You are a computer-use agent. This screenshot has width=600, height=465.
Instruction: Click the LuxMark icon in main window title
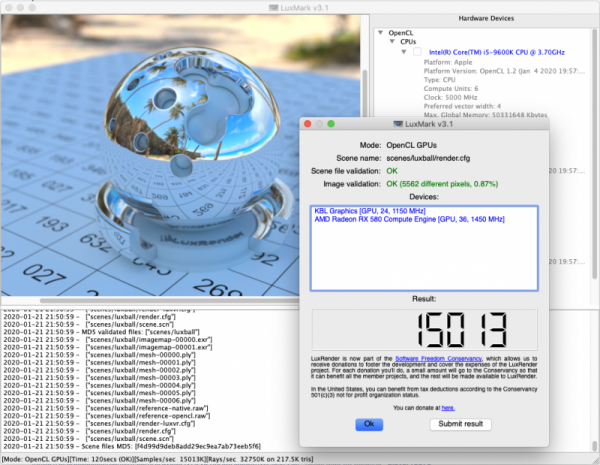pyautogui.click(x=273, y=8)
